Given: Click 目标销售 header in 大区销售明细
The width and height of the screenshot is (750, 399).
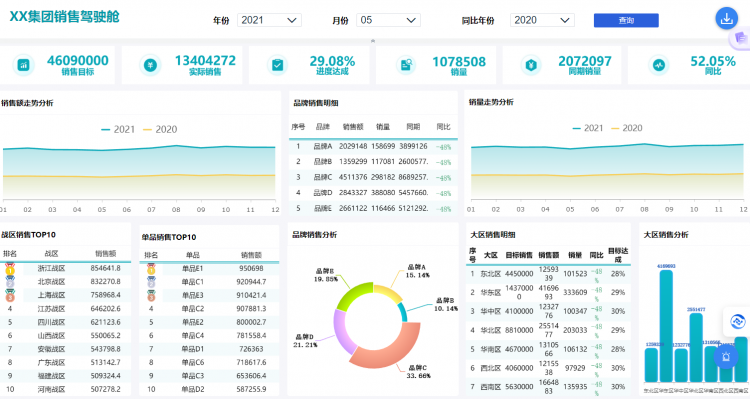Looking at the screenshot, I should [x=519, y=255].
